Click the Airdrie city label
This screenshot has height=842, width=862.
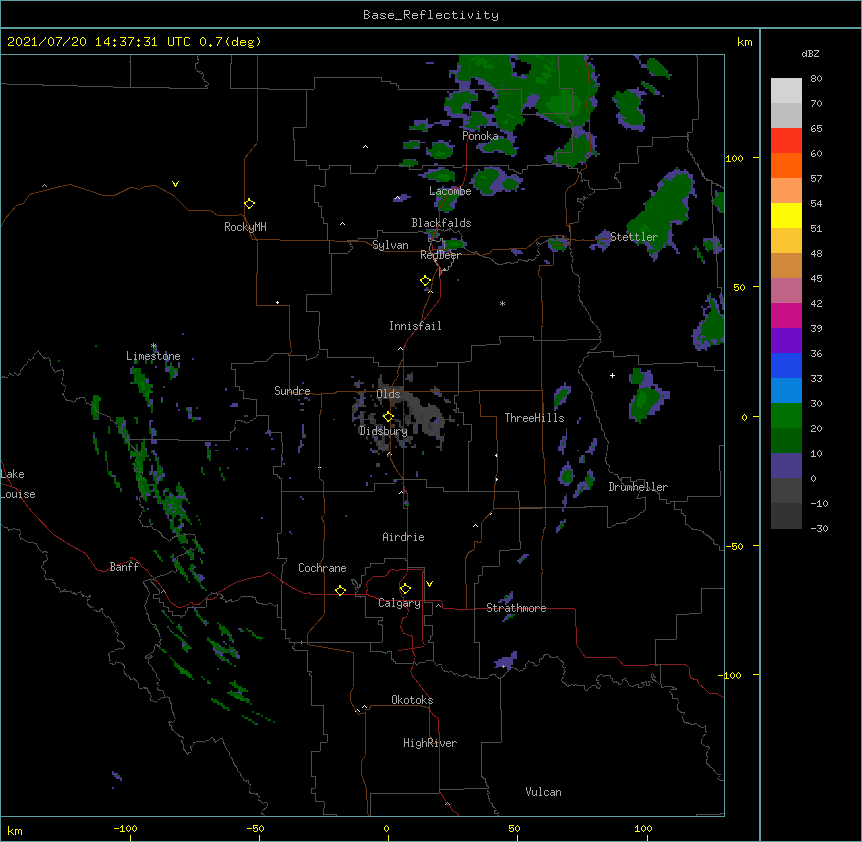[x=403, y=537]
